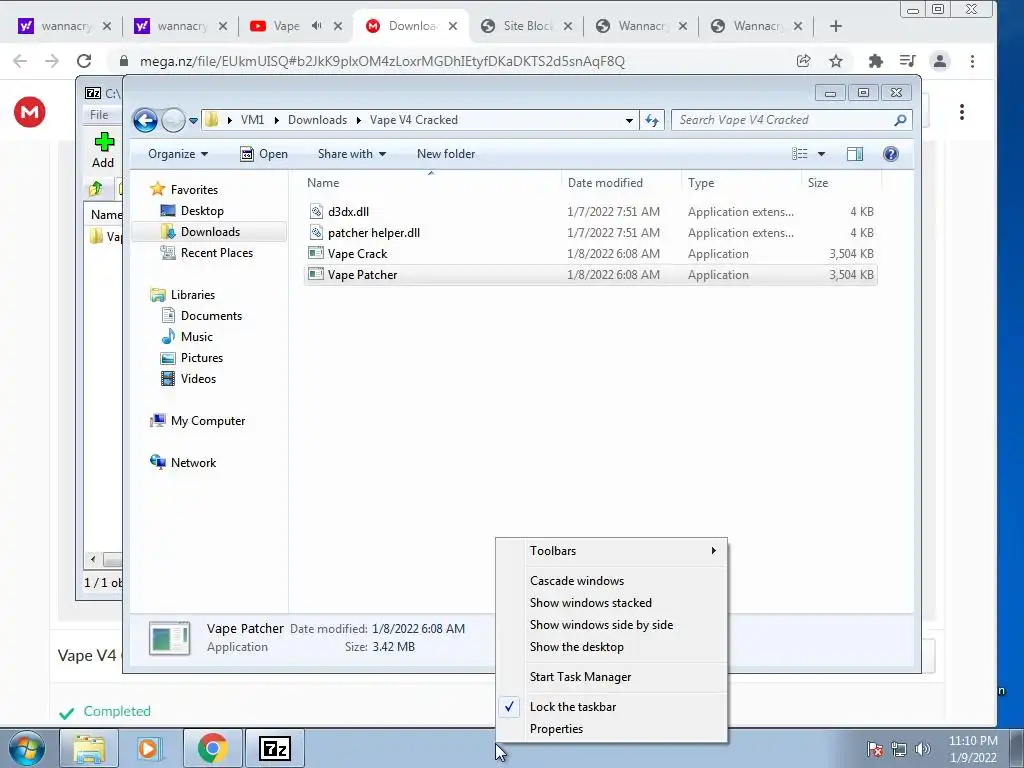Viewport: 1024px width, 768px height.
Task: Open Windows Media Player from taskbar
Action: [x=150, y=748]
